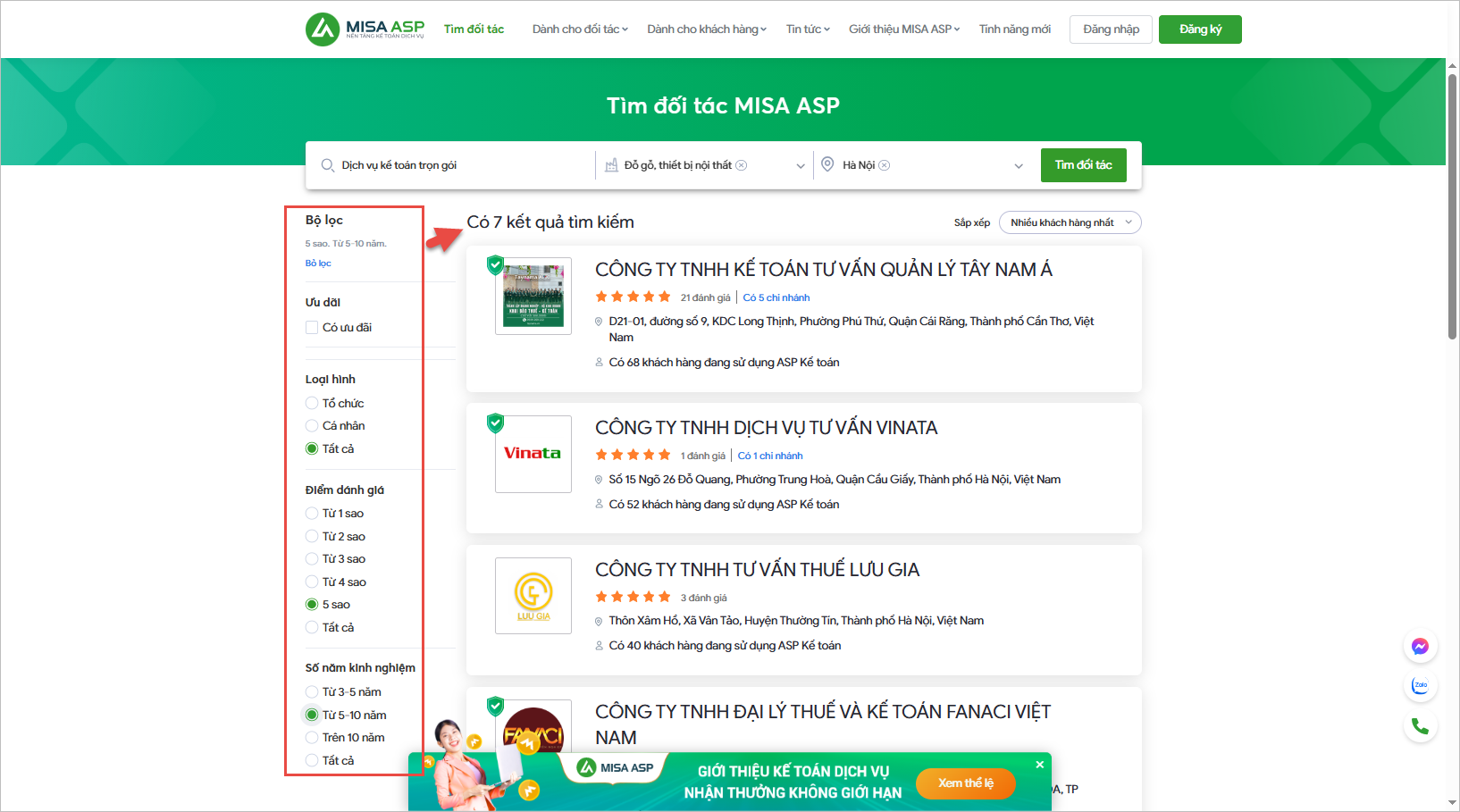
Task: Open Giới thiệu MISA ASP menu
Action: 904,29
